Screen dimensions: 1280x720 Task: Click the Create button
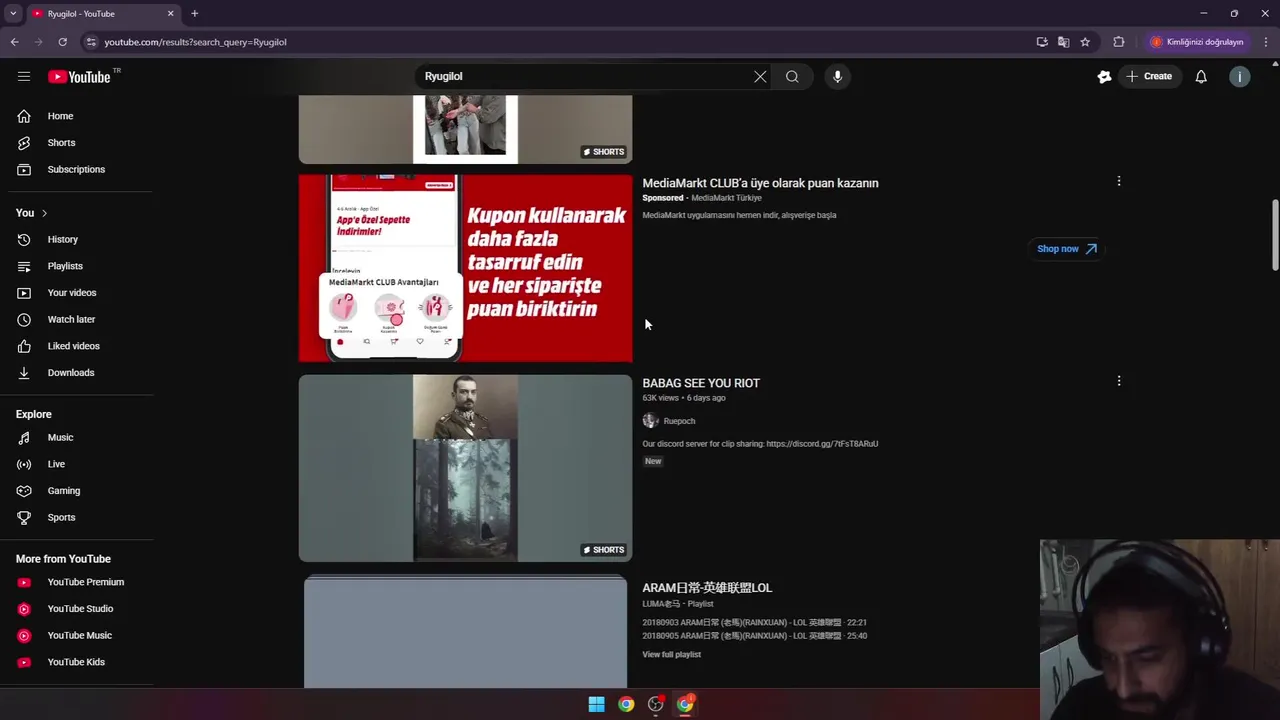point(1149,76)
